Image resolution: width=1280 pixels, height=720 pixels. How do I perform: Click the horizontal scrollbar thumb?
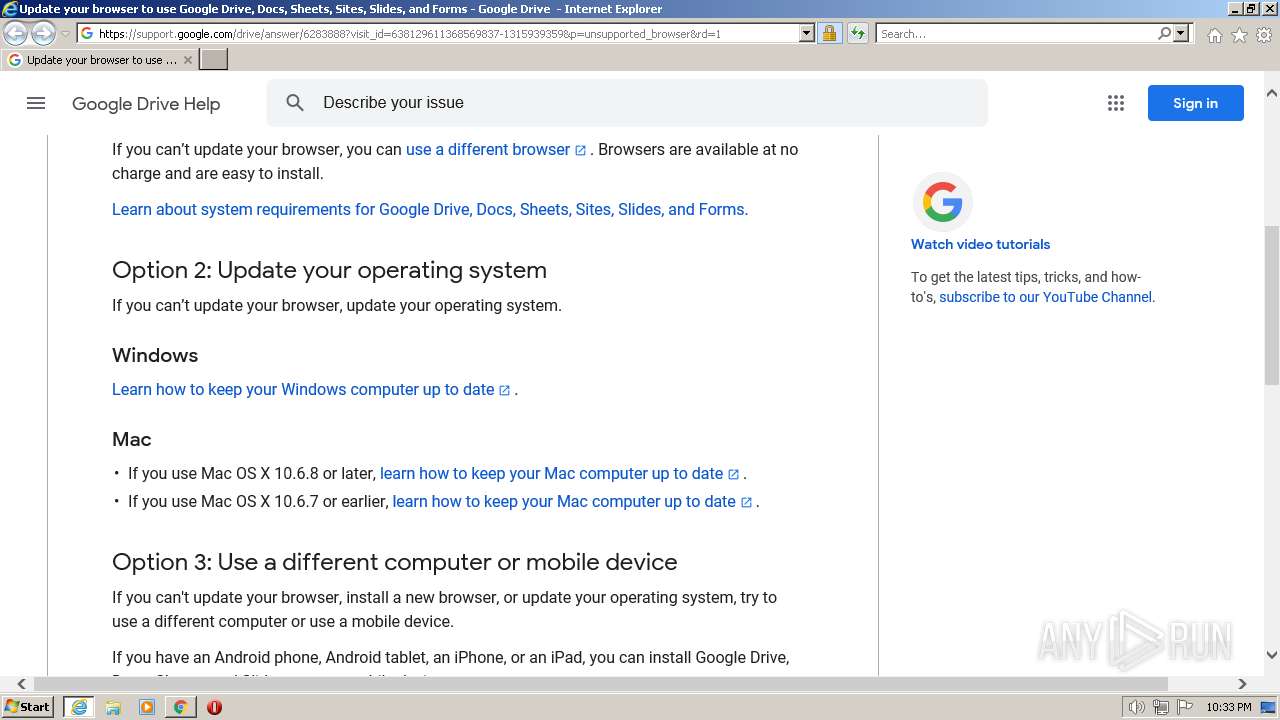pyautogui.click(x=601, y=684)
